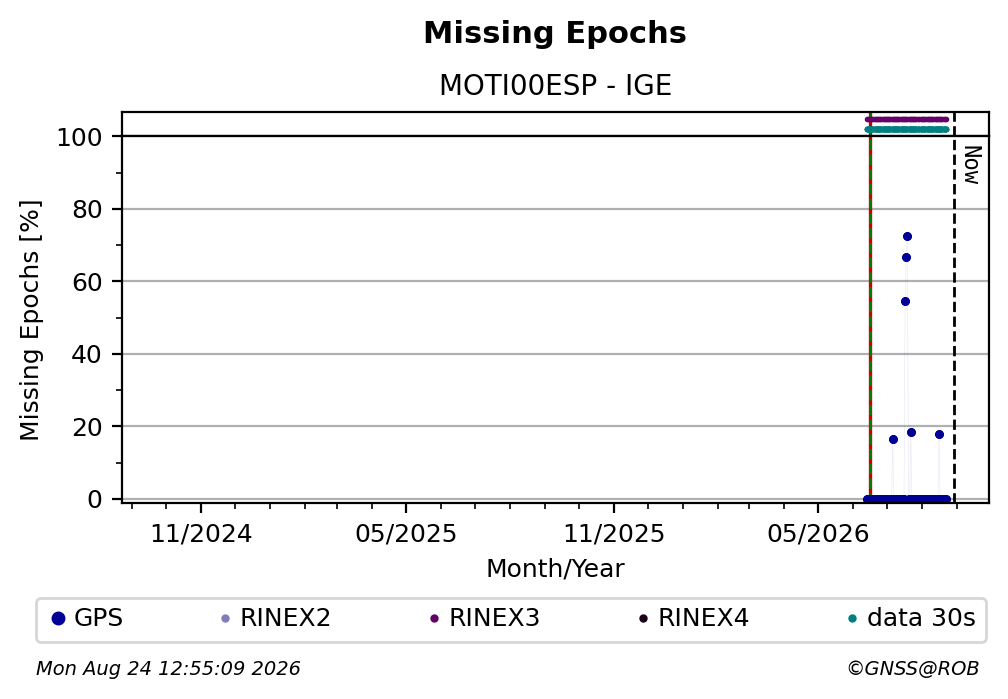Click the GPS legend dot marker

point(58,619)
